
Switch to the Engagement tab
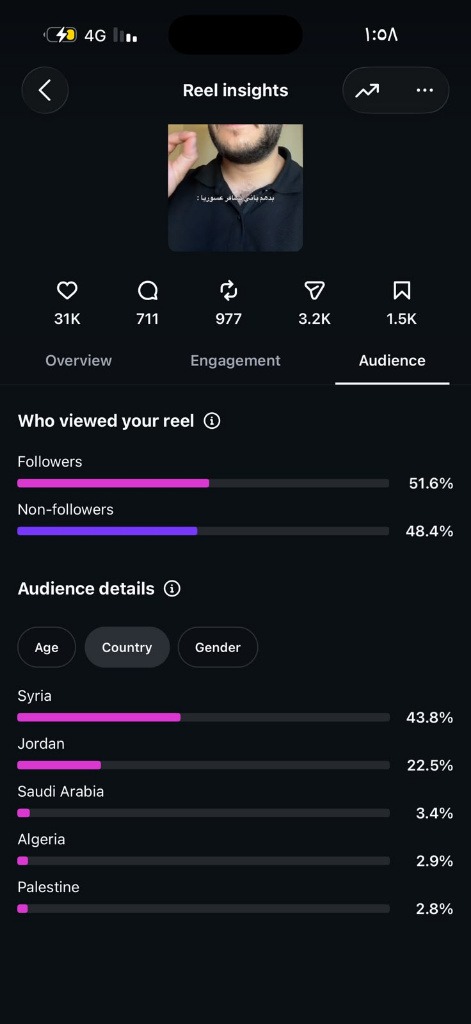[235, 360]
